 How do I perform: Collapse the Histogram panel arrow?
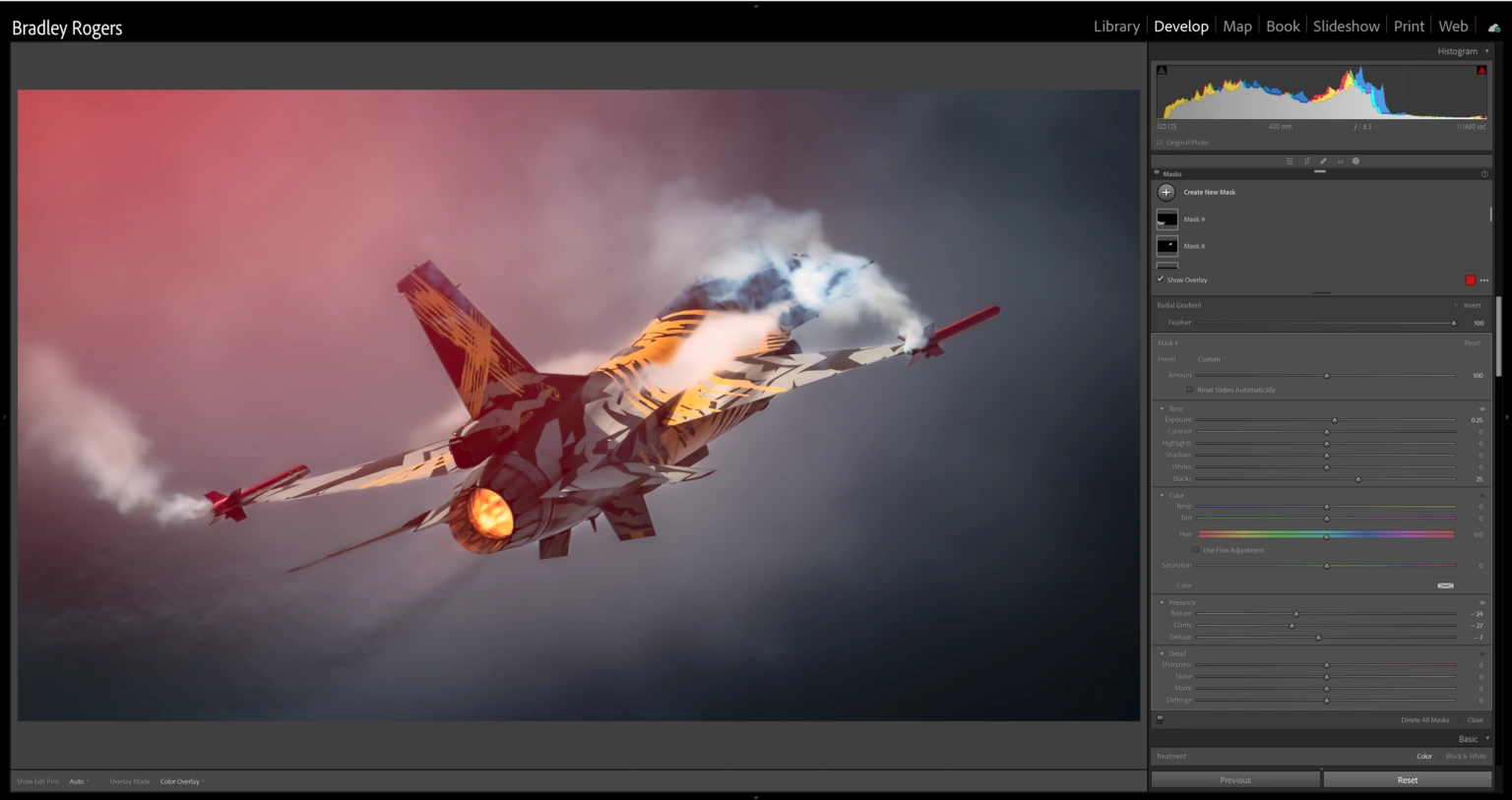point(1486,51)
